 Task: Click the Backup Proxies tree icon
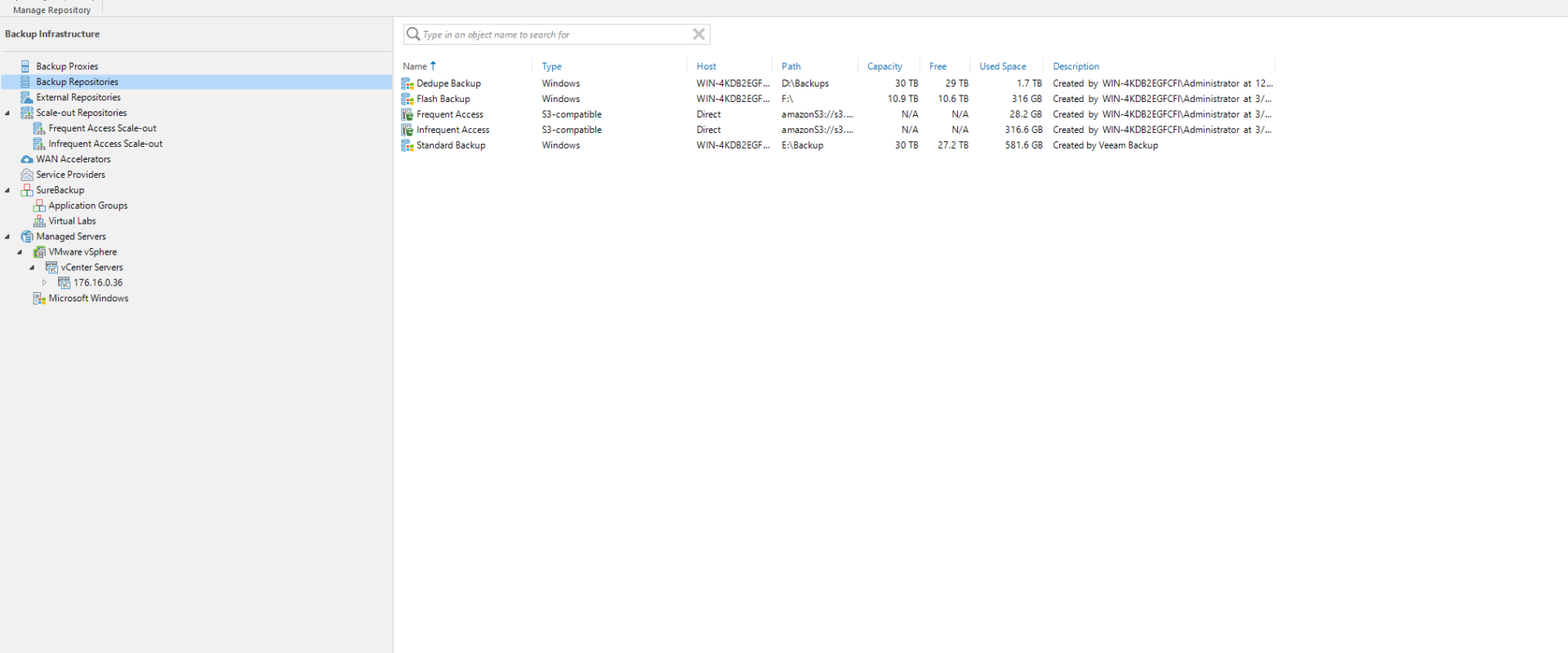pyautogui.click(x=25, y=66)
